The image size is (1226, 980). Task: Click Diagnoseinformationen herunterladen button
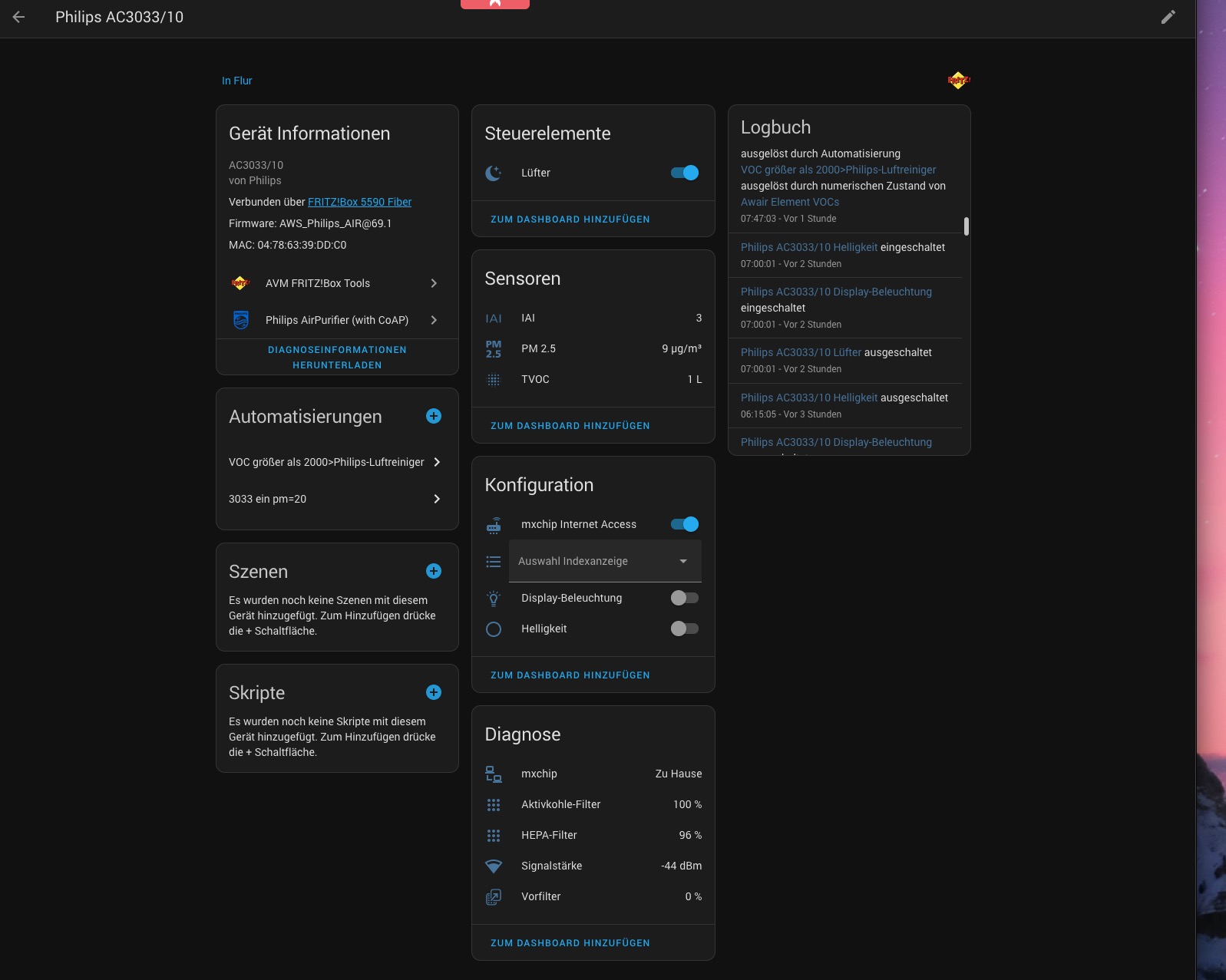point(337,358)
